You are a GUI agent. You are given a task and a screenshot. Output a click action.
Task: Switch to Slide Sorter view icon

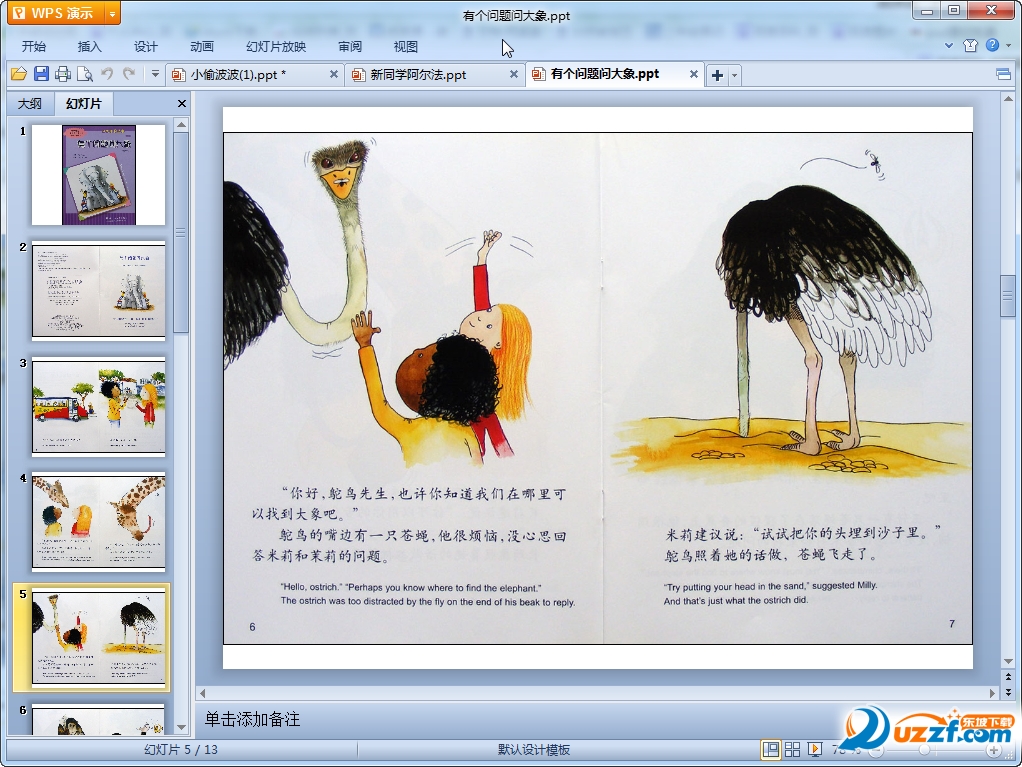[792, 750]
